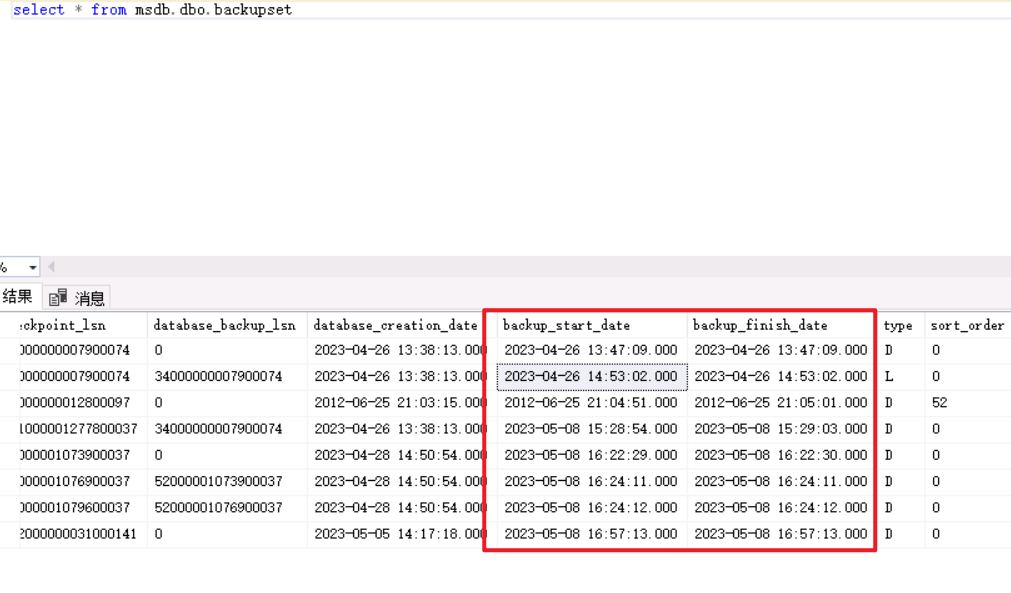Click the backup_start_date column header
The image size is (1011, 593).
click(592, 326)
